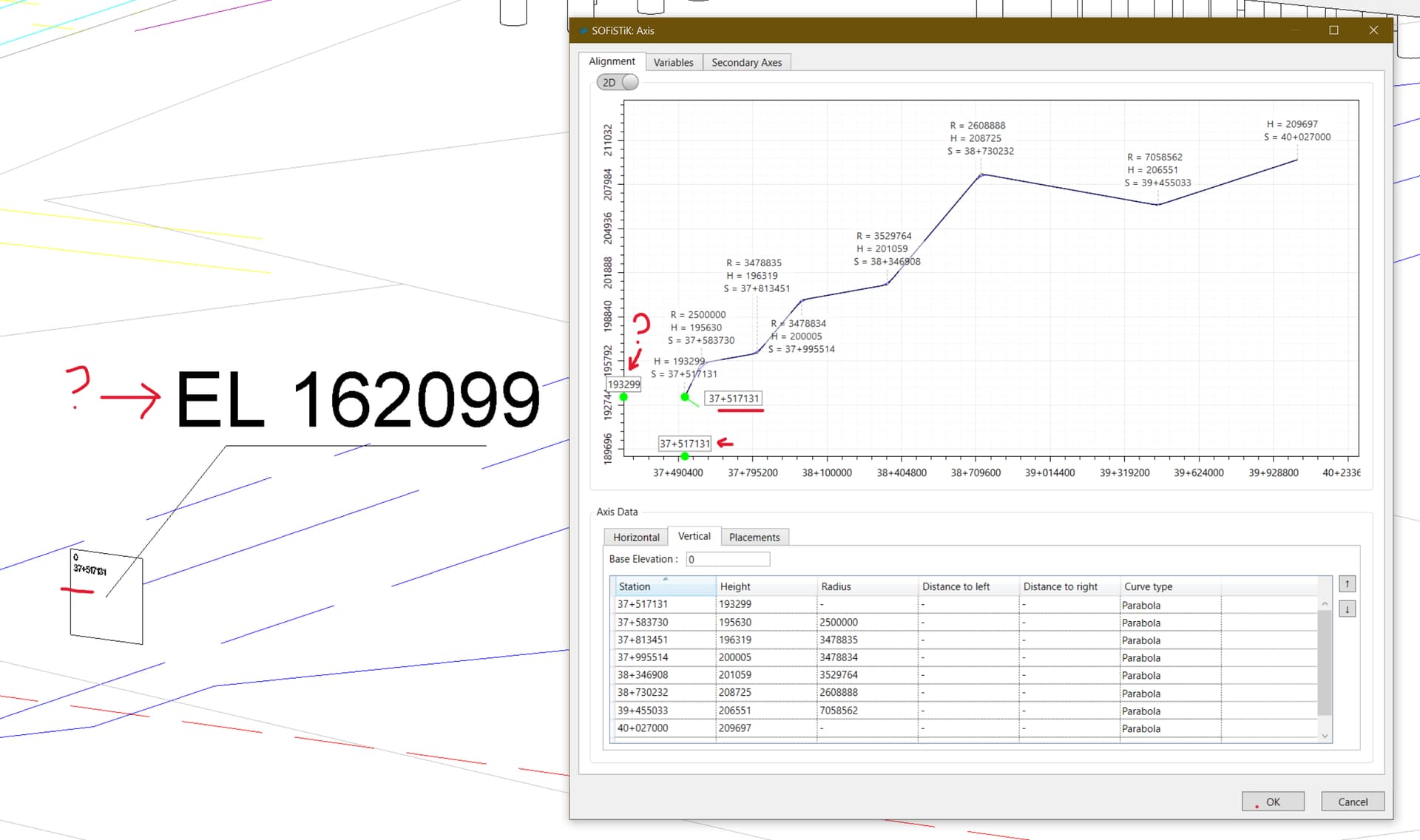The image size is (1420, 840).
Task: Maximize the SOFiSTiK Axis dialog
Action: [x=1333, y=30]
